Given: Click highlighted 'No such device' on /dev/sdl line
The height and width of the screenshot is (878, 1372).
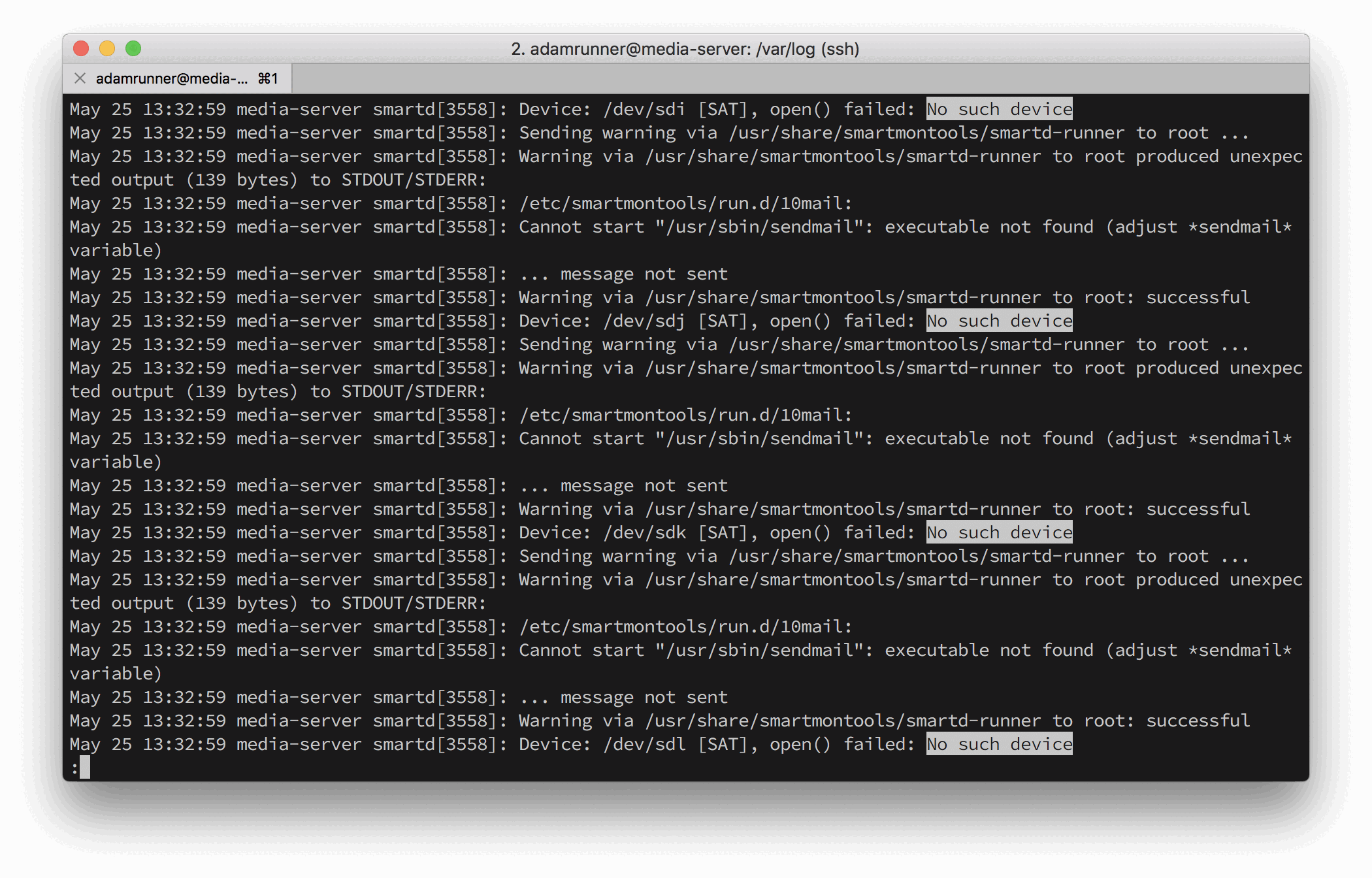Looking at the screenshot, I should [1000, 744].
